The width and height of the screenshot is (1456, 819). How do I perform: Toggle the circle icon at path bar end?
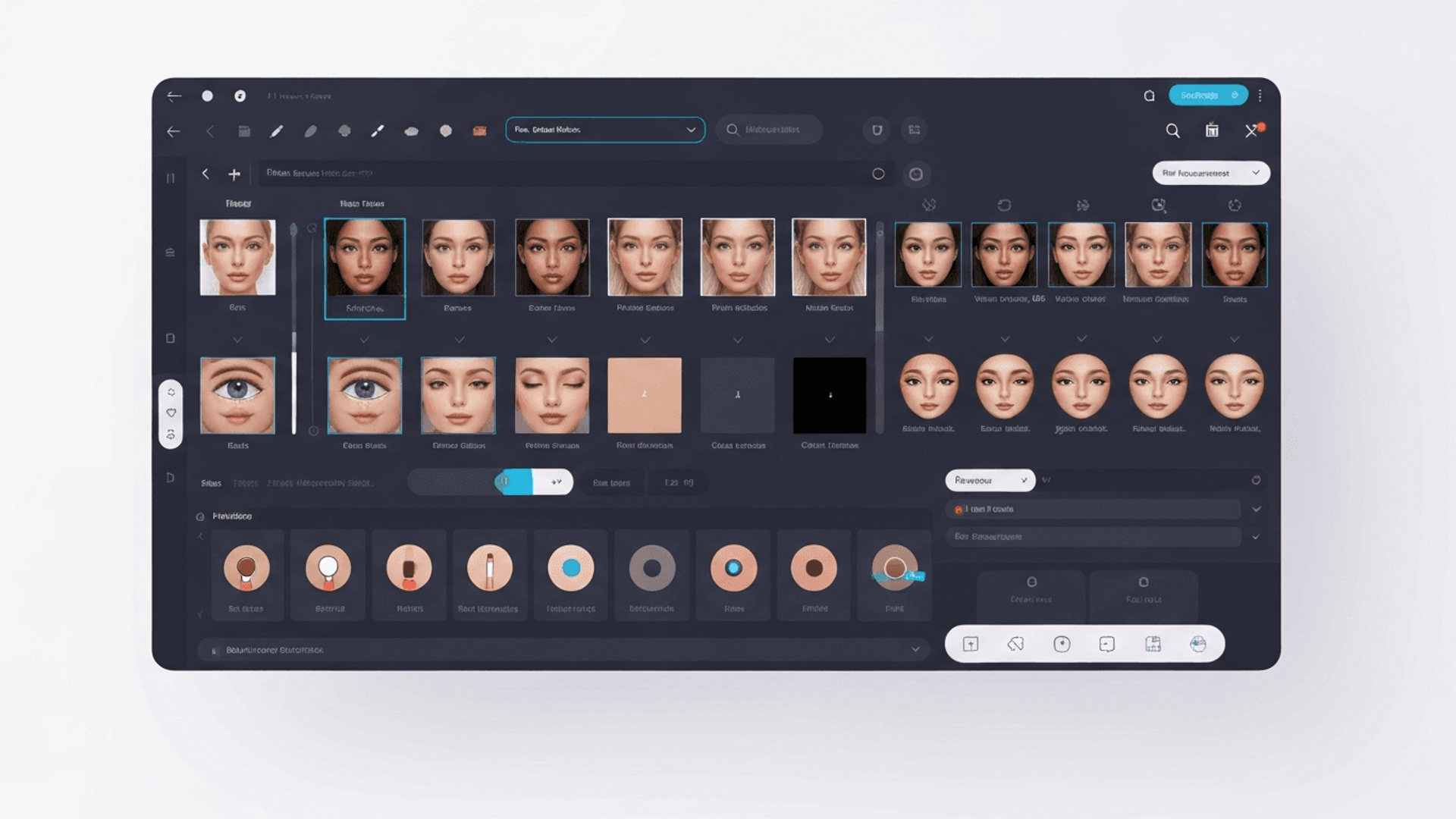[x=878, y=174]
